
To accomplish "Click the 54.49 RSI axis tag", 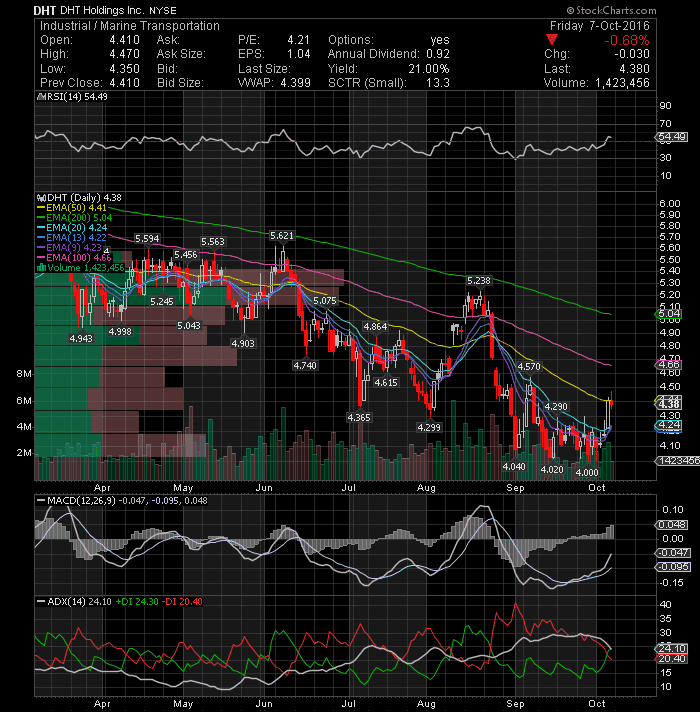I will [672, 137].
